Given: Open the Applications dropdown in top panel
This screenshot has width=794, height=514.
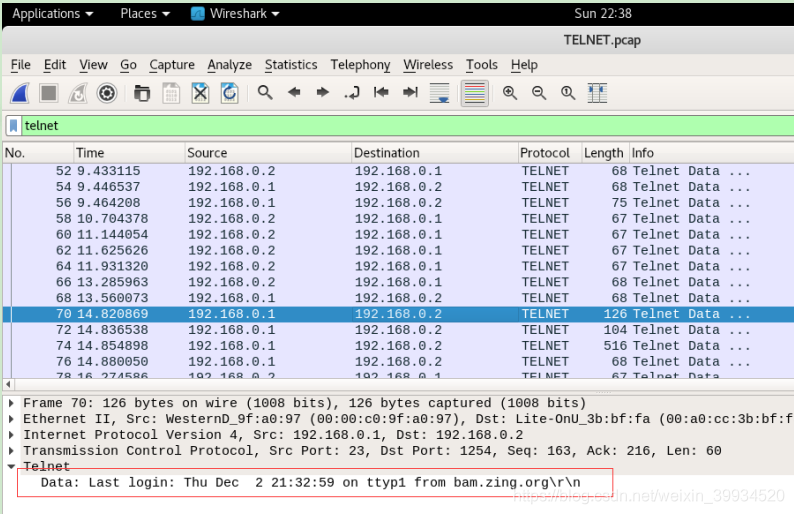Looking at the screenshot, I should [53, 14].
